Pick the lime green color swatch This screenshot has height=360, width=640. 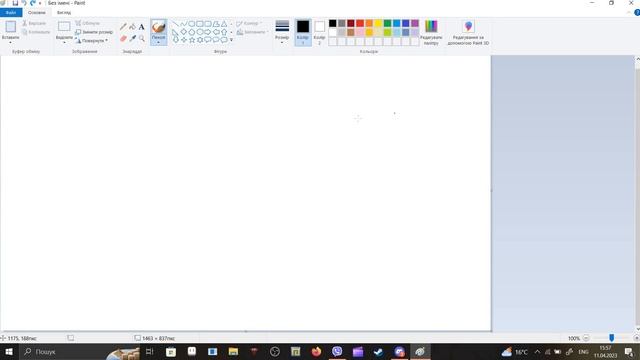[x=387, y=32]
